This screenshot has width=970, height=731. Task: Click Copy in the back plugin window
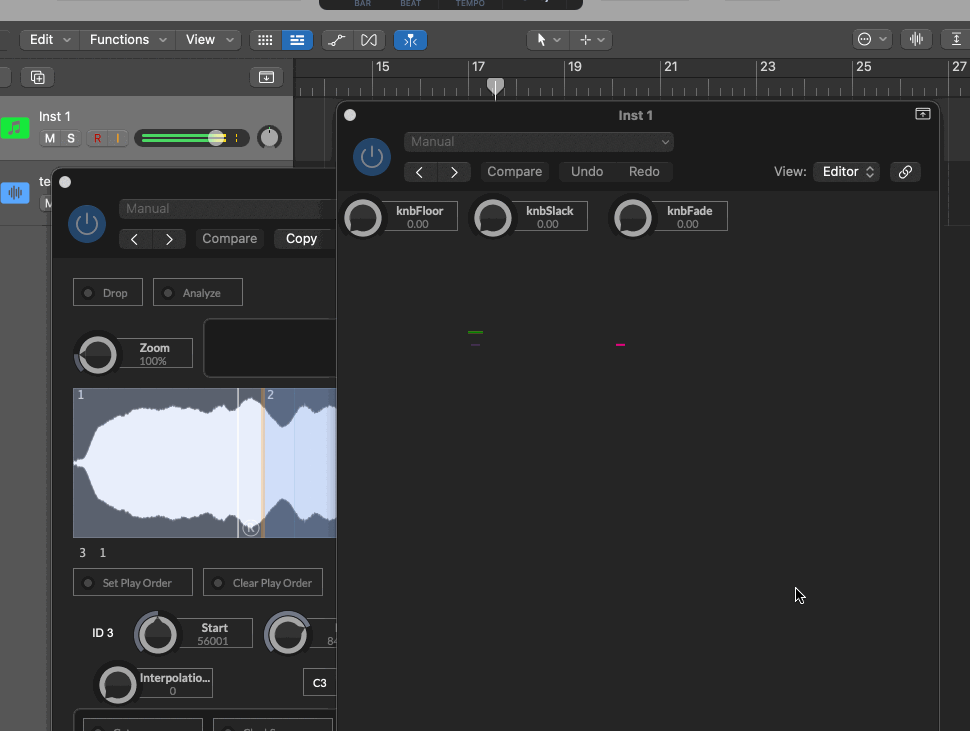pos(301,239)
